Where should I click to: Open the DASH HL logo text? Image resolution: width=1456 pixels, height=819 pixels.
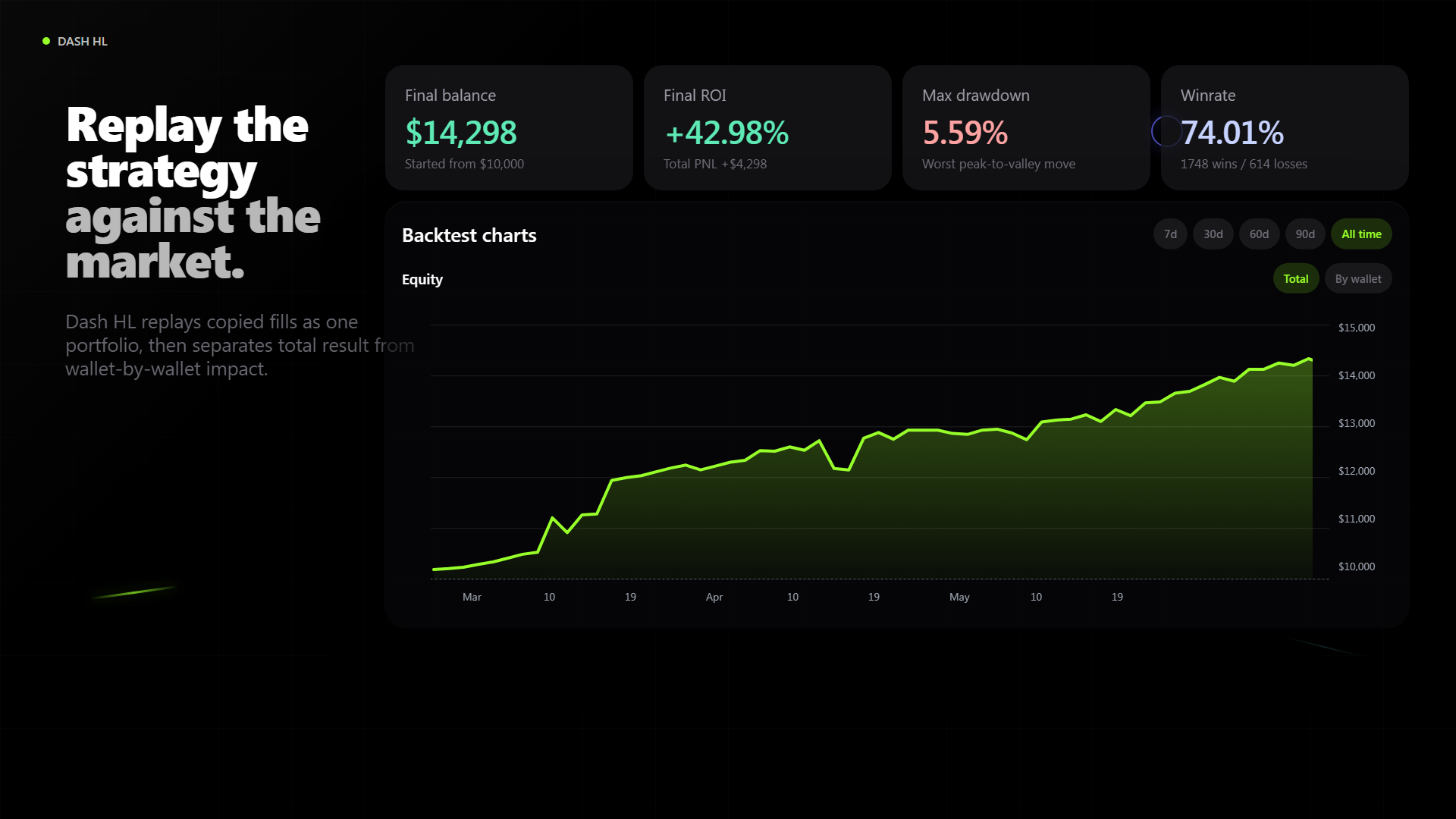[83, 41]
